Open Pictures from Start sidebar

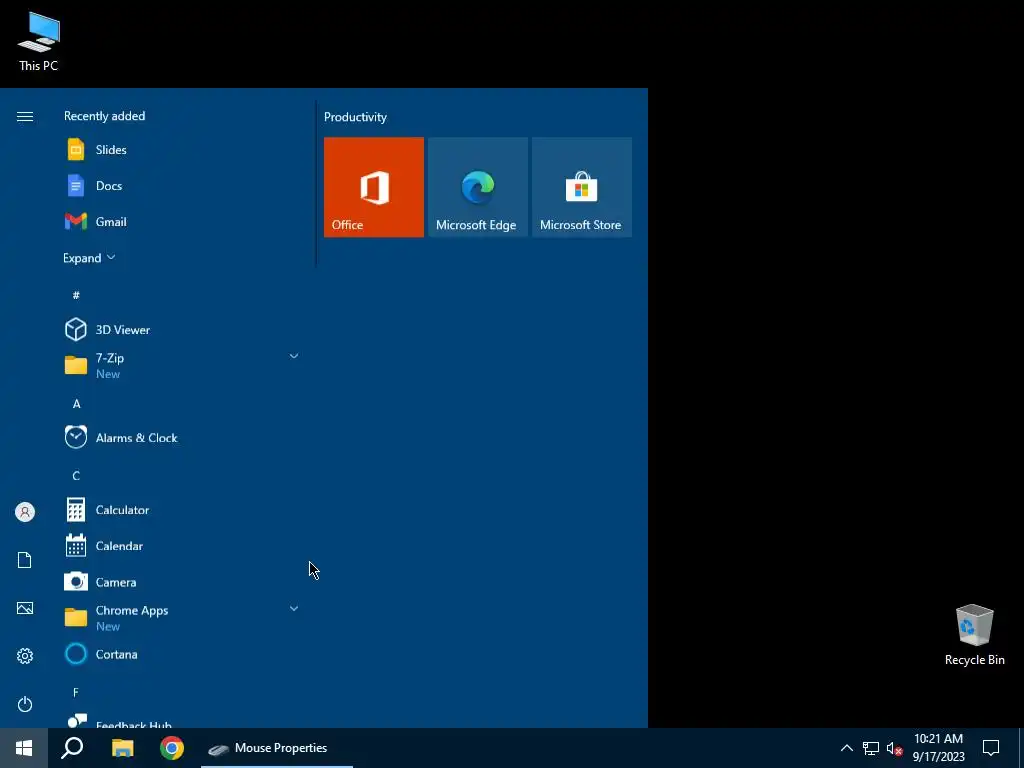tap(25, 608)
